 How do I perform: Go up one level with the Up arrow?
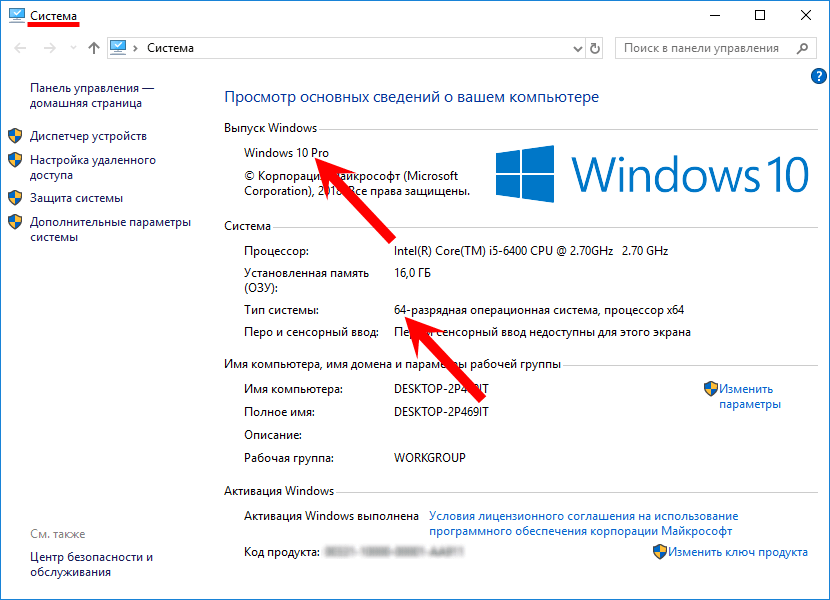94,48
